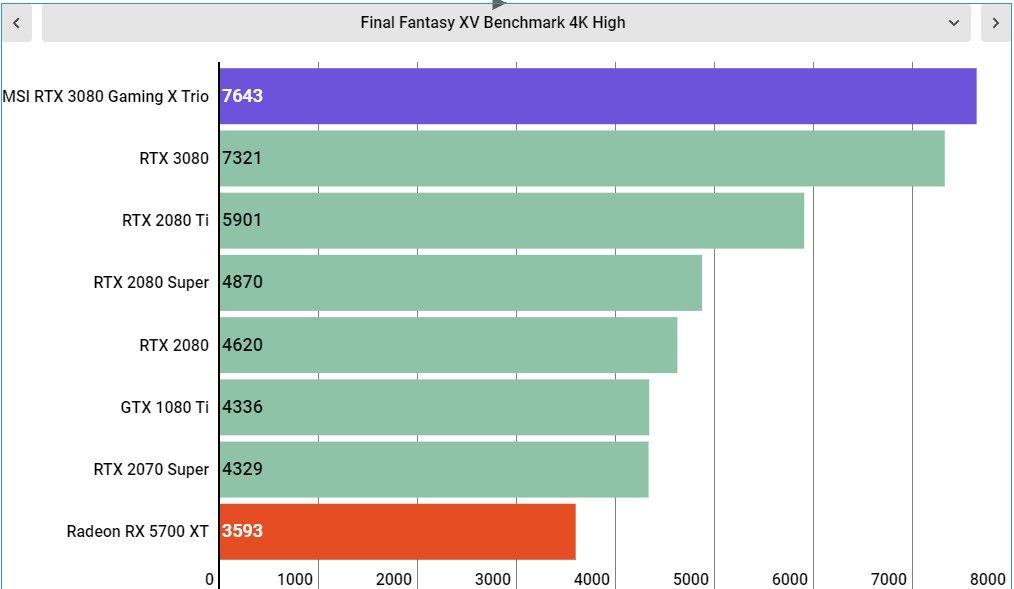Screen dimensions: 1014x589
Task: Select the GTX 1080 Ti bar showing 4336
Action: pyautogui.click(x=434, y=407)
